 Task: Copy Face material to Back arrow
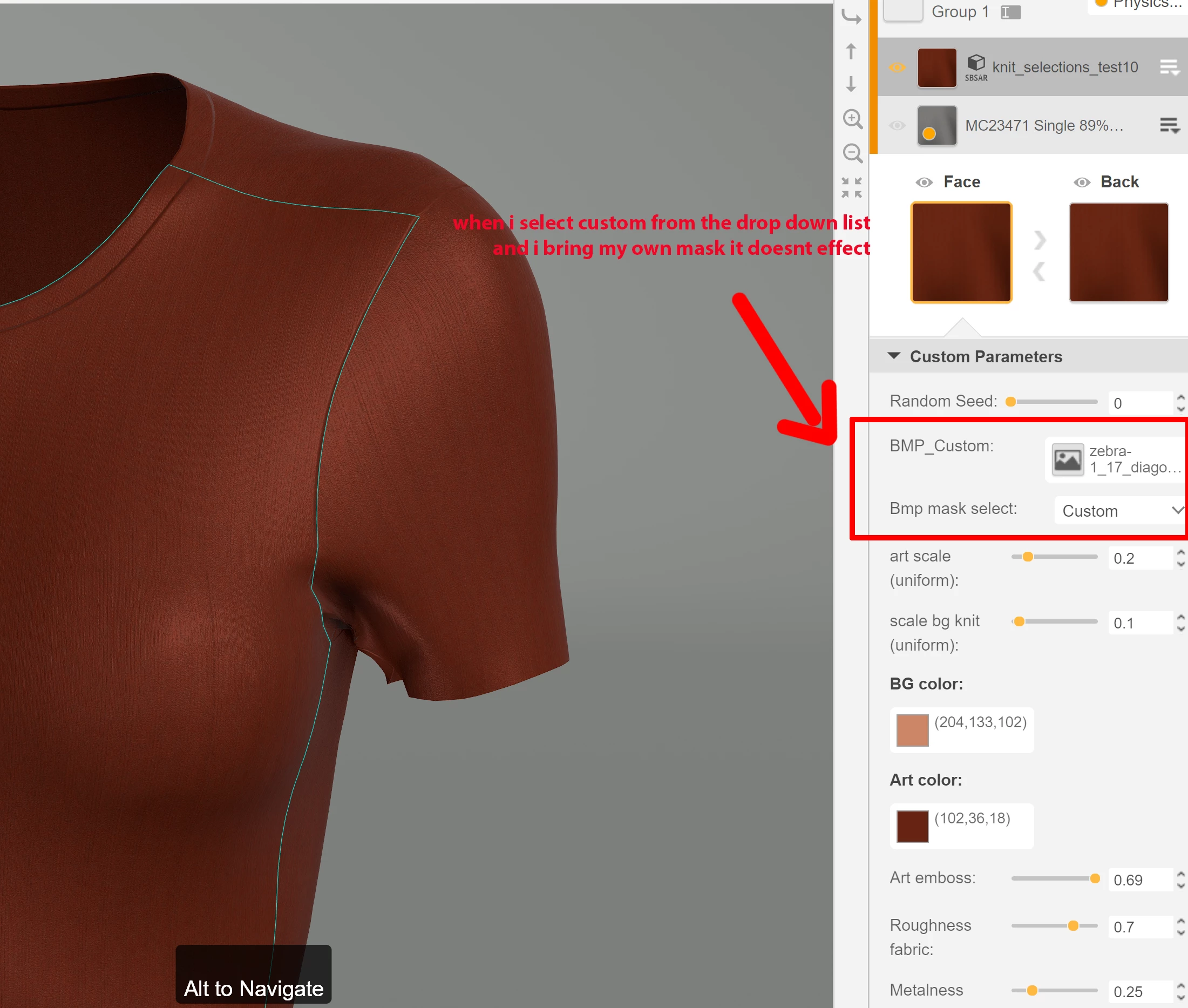(1040, 240)
